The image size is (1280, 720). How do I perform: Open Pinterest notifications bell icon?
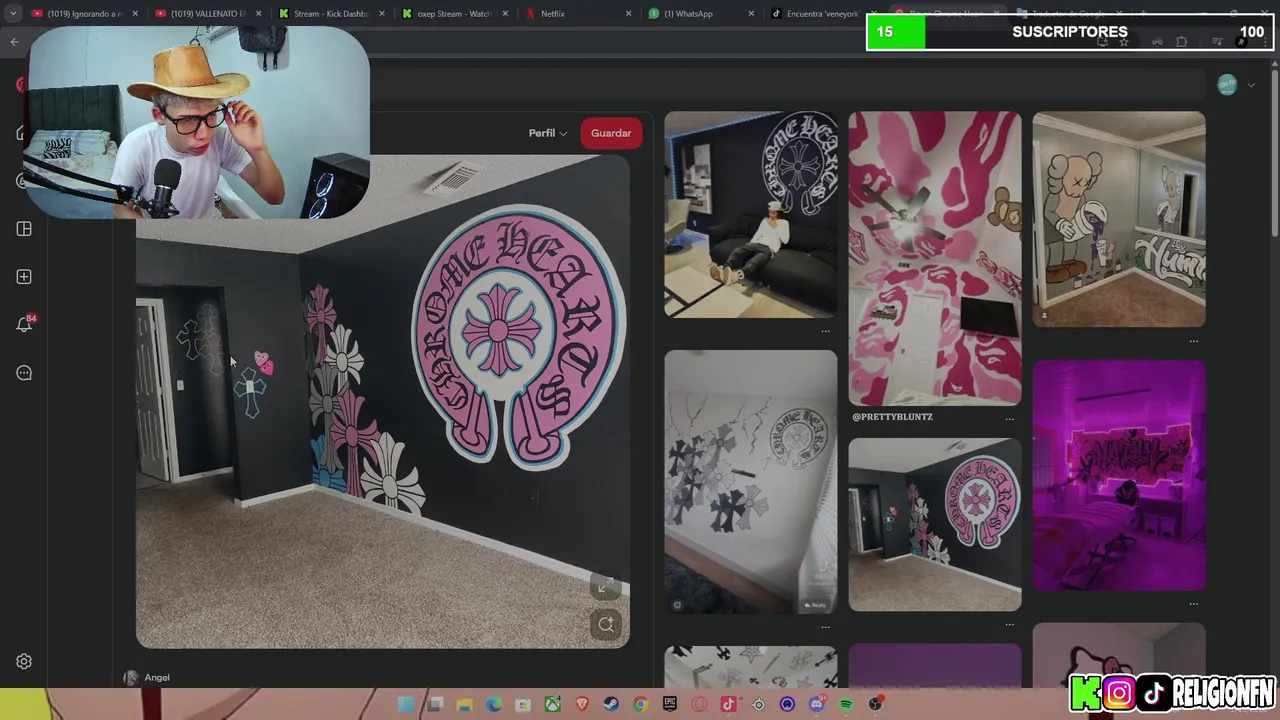pyautogui.click(x=24, y=325)
